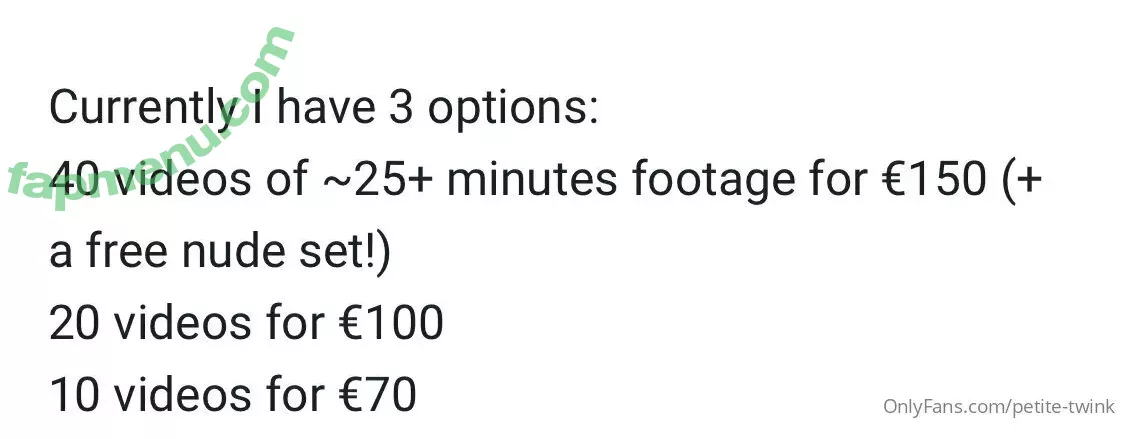Click the 'a free nude set!)' line

pos(220,252)
